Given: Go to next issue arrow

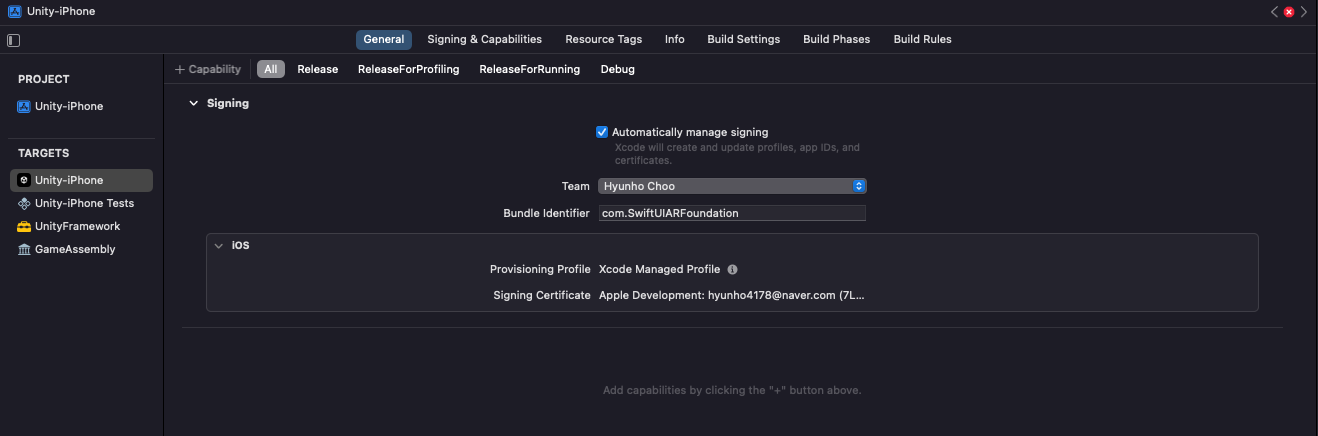Looking at the screenshot, I should click(1303, 11).
